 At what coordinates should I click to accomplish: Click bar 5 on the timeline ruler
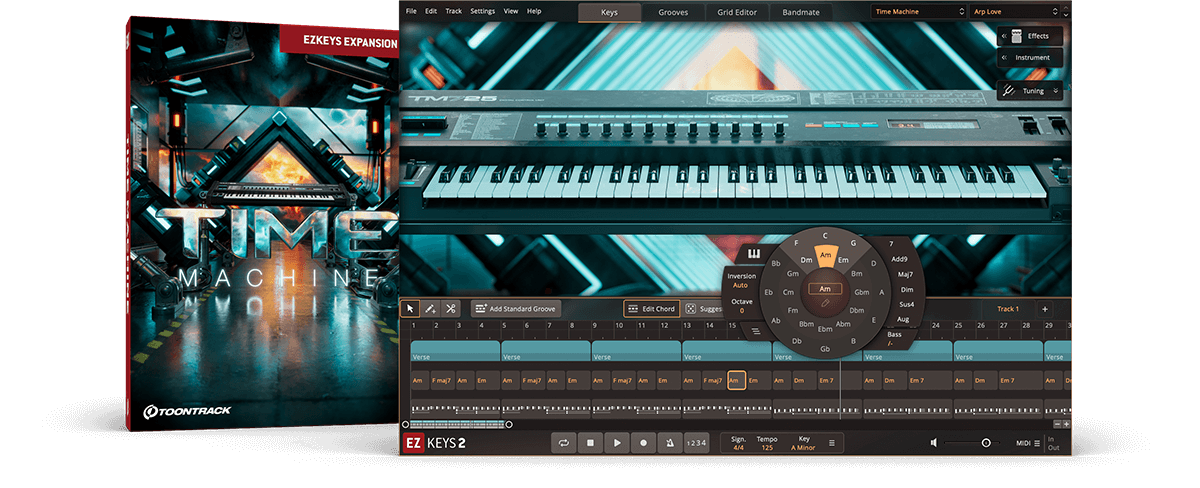(x=504, y=325)
